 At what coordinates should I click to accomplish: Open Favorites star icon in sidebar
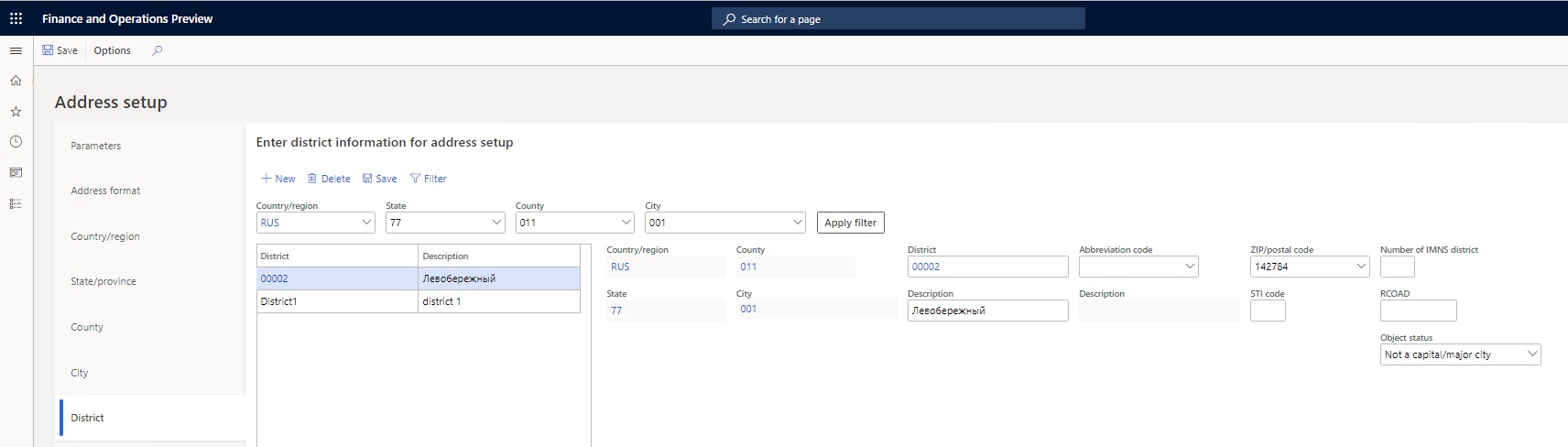(16, 111)
